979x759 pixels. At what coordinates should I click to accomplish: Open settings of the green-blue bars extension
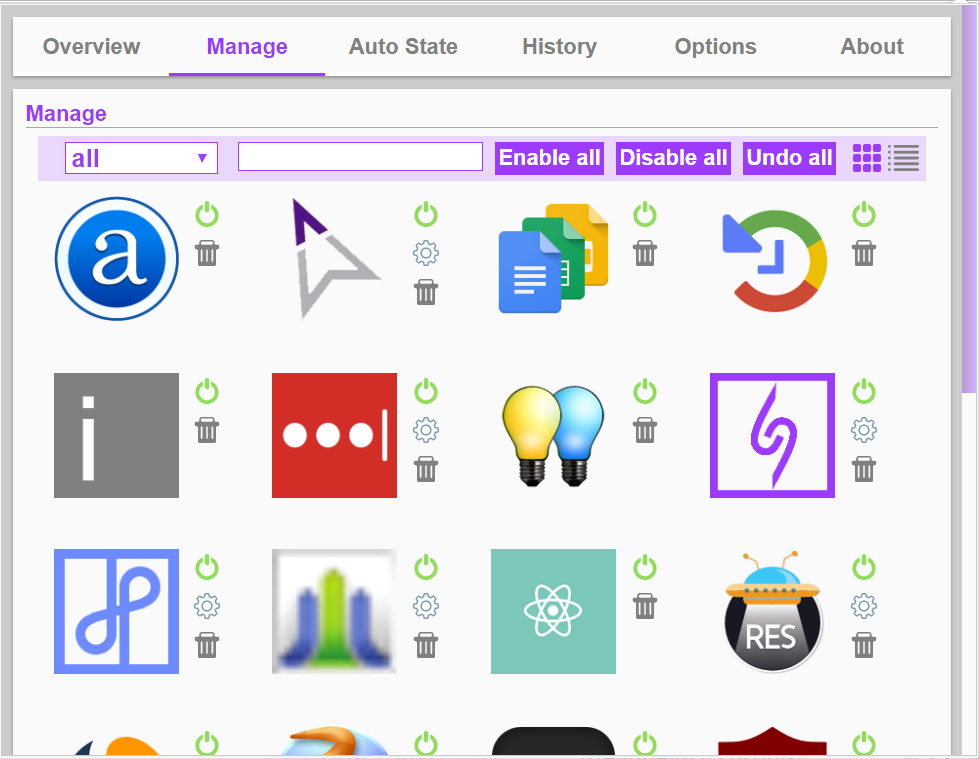[x=426, y=606]
